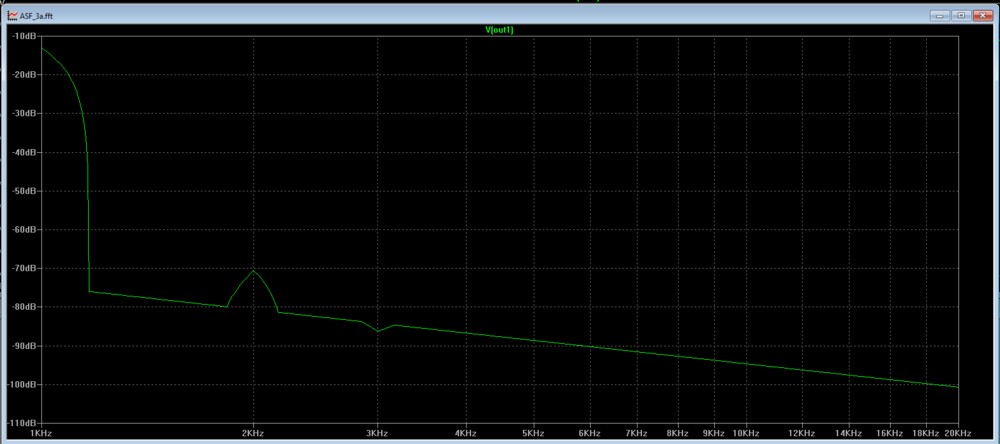Click the ASF_3a.fft title bar text
This screenshot has height=444, width=1000.
[36, 17]
